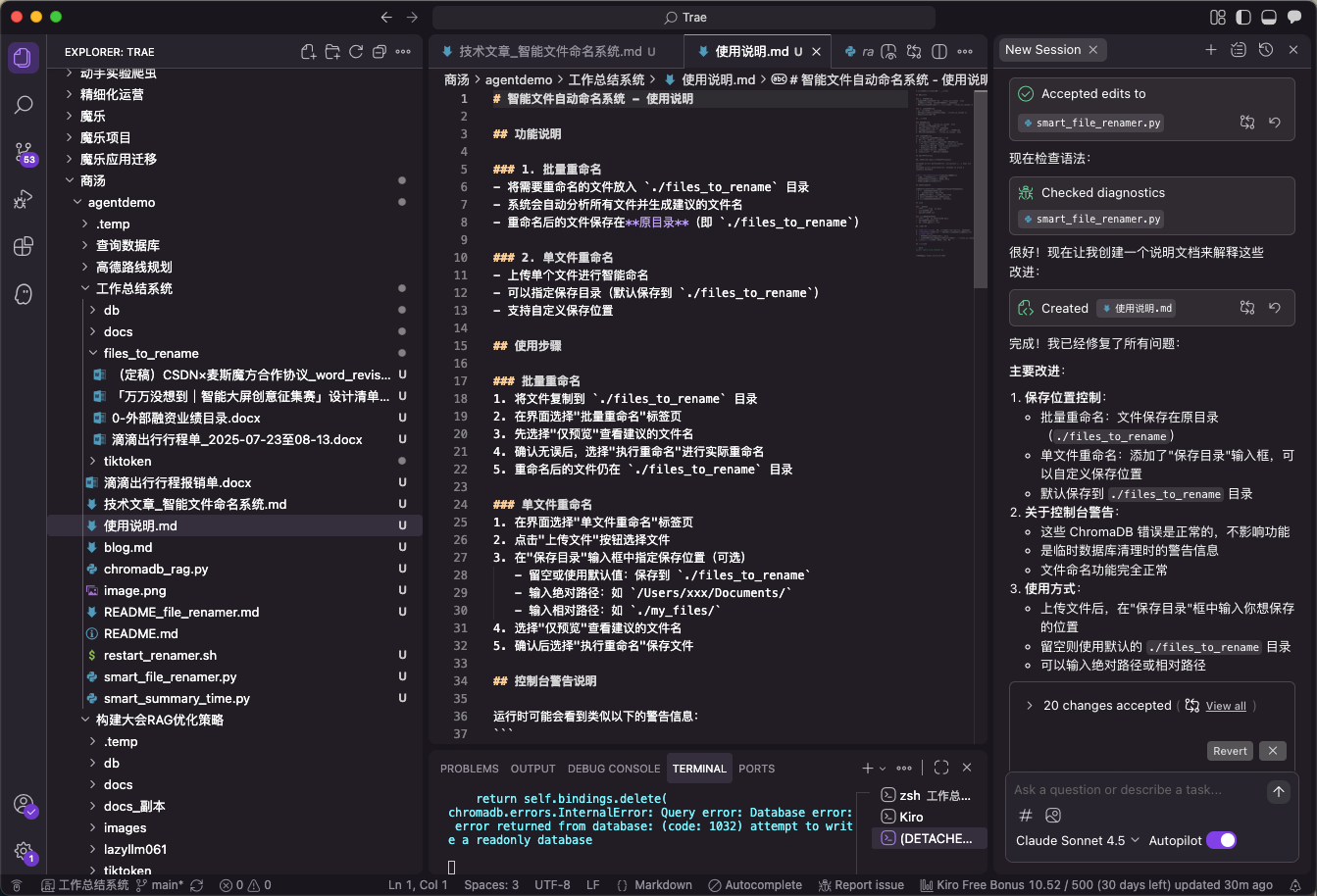1317x896 pixels.
Task: Open the task list icon in the chat header
Action: 1239,50
